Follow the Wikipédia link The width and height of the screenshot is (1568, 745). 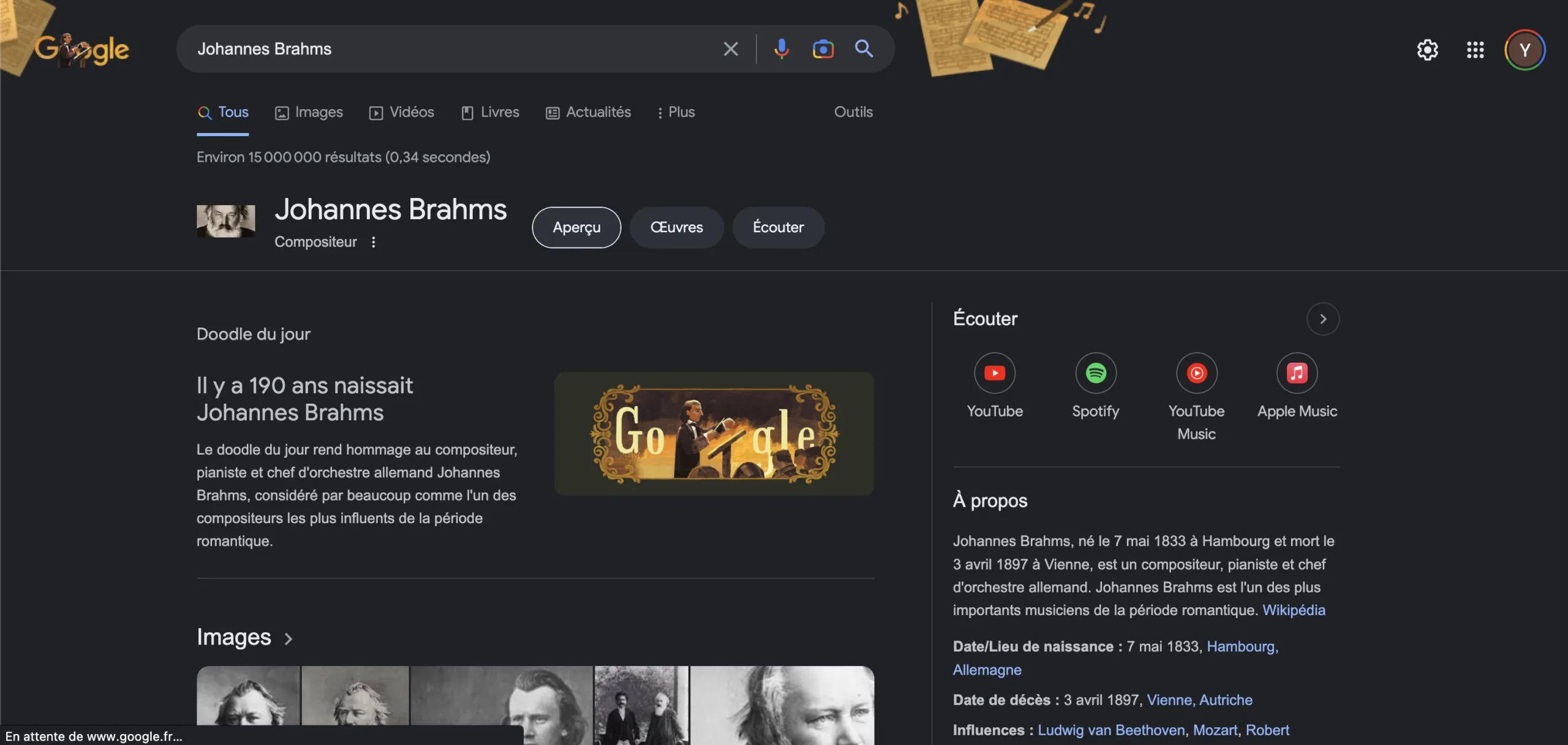[1294, 610]
